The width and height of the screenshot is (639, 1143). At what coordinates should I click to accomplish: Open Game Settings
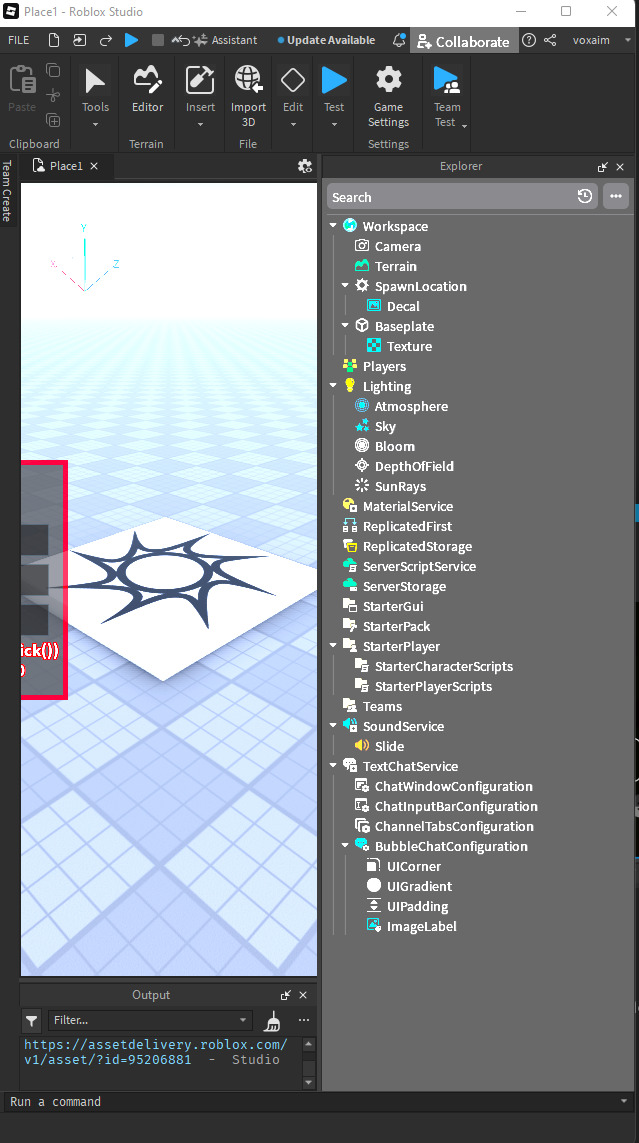pos(388,95)
